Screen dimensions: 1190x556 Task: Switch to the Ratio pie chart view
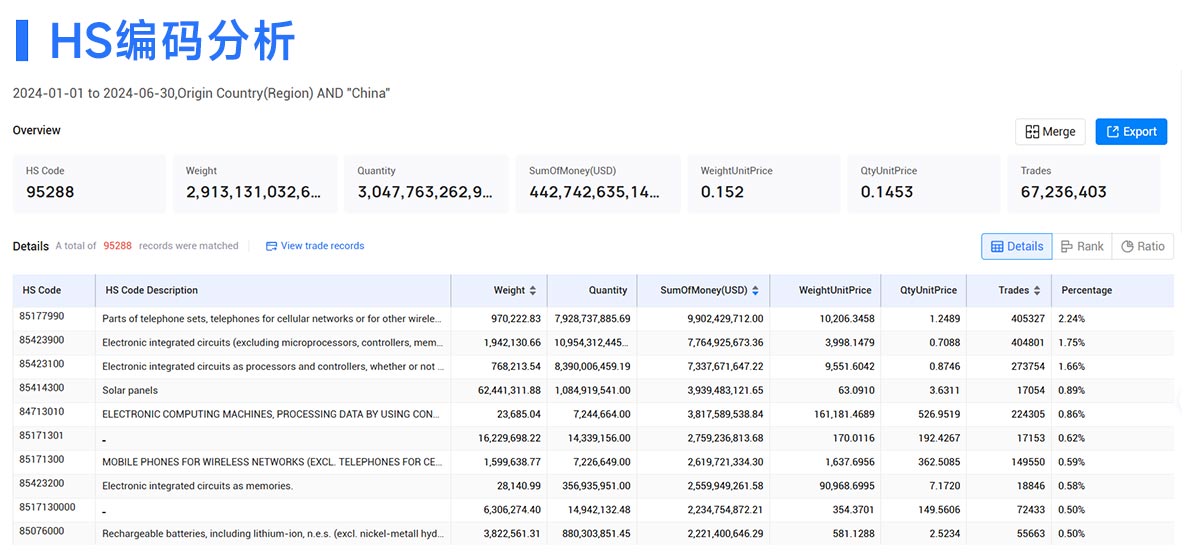click(x=1143, y=247)
